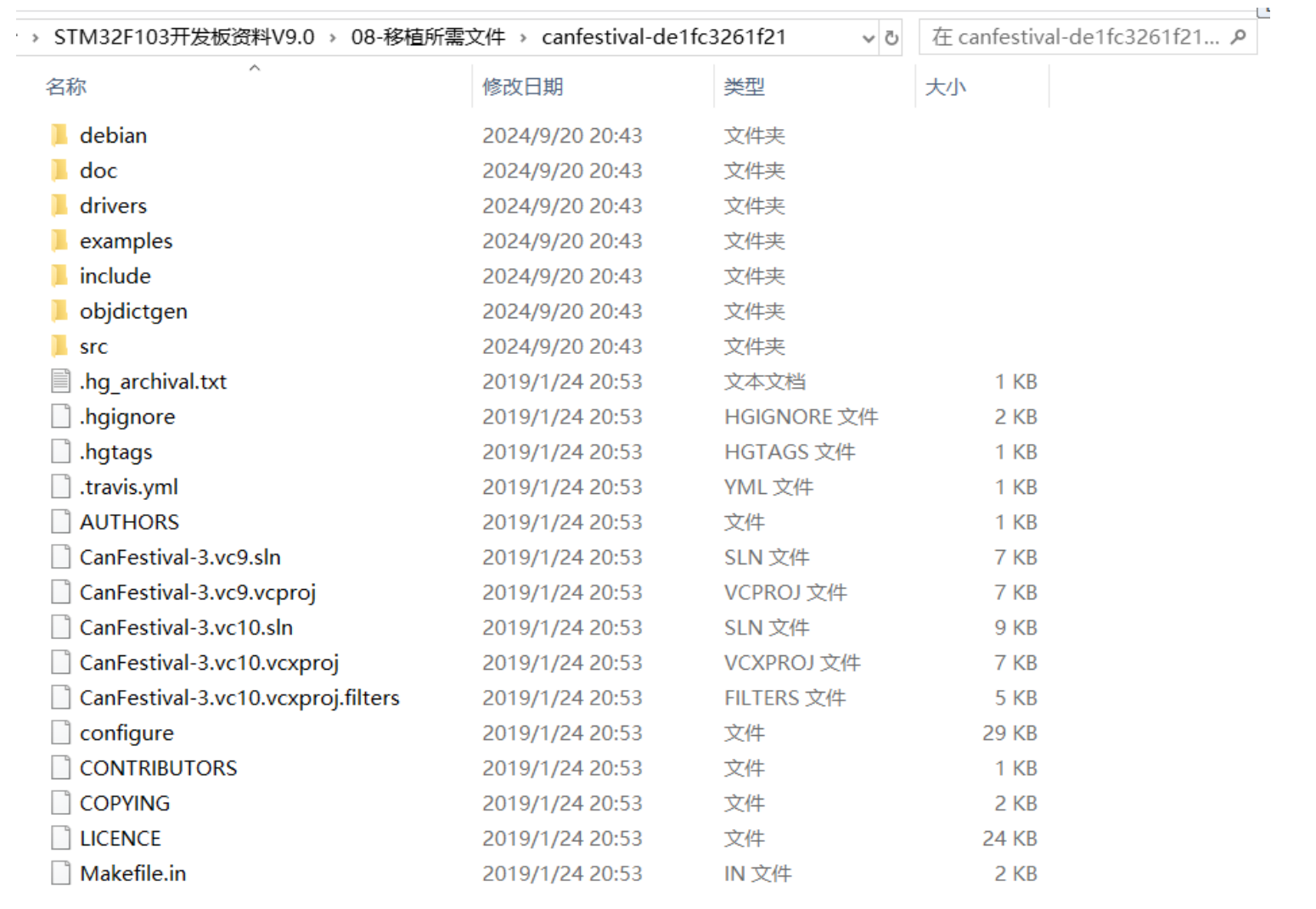Go to STM32F103开发板资料V9.0 in breadcrumb
Screen dimensions: 1316x909
click(184, 37)
